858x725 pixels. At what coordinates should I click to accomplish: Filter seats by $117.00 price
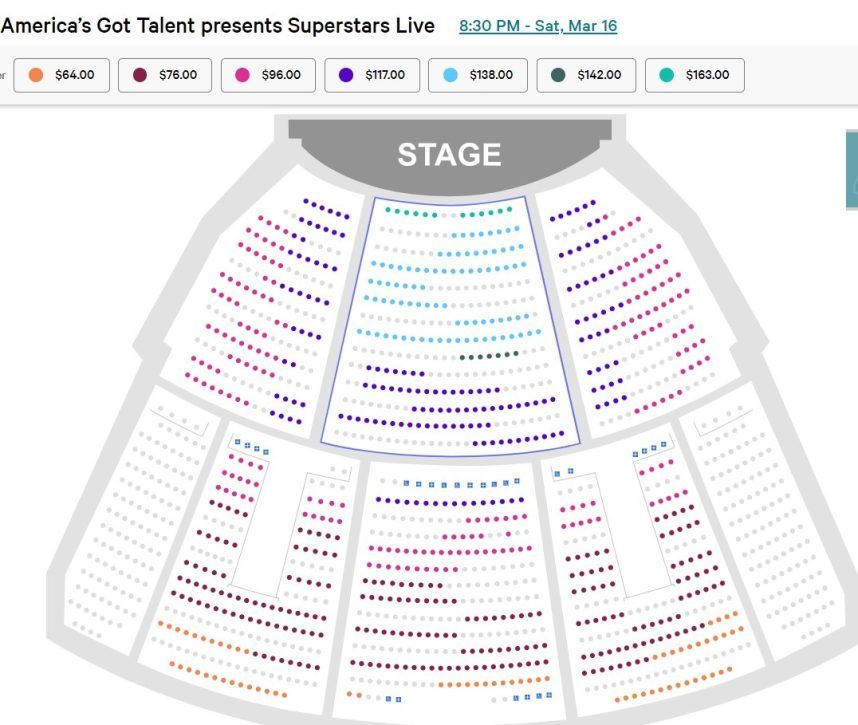372,75
